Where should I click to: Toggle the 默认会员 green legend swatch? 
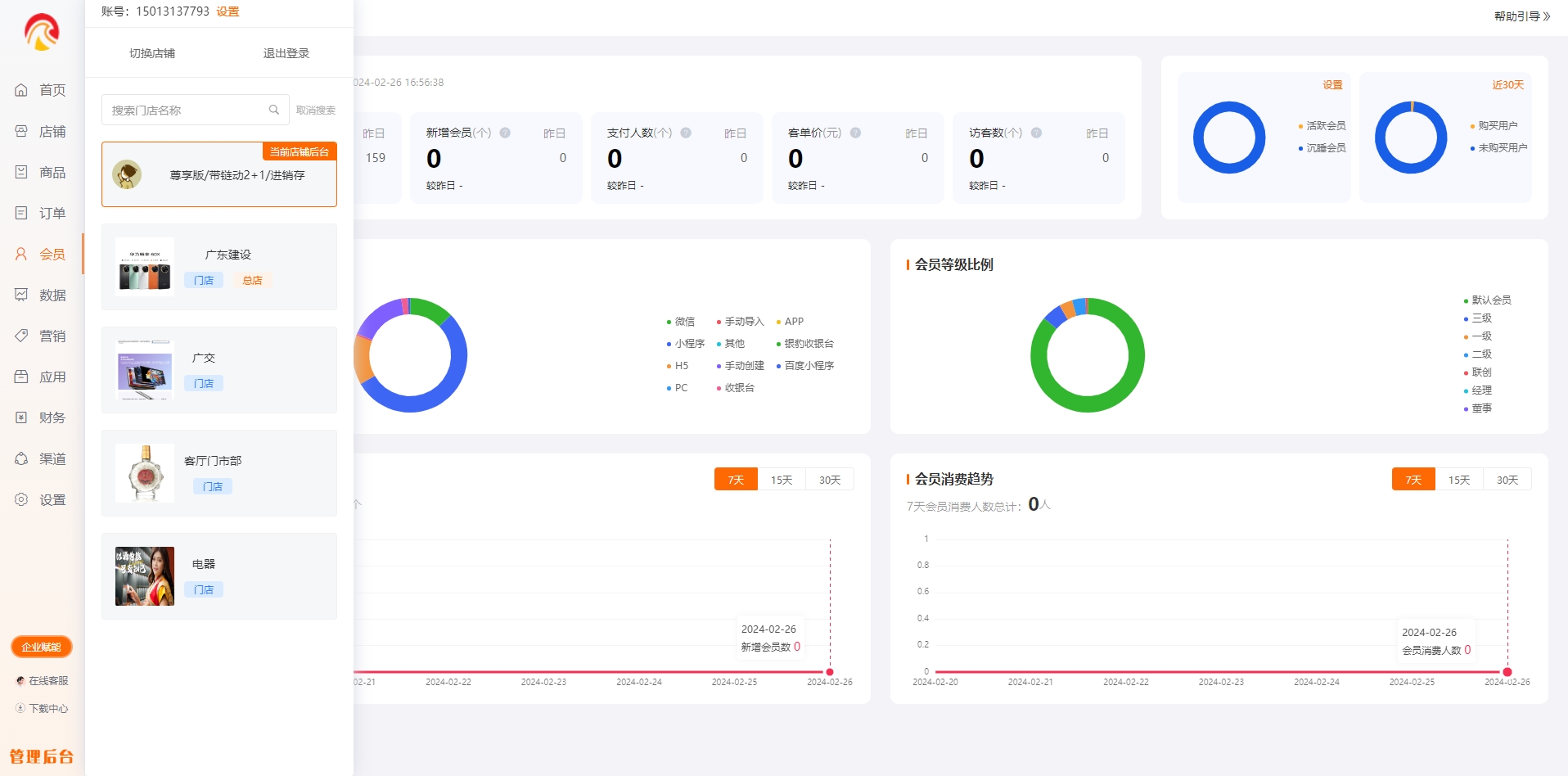point(1466,300)
